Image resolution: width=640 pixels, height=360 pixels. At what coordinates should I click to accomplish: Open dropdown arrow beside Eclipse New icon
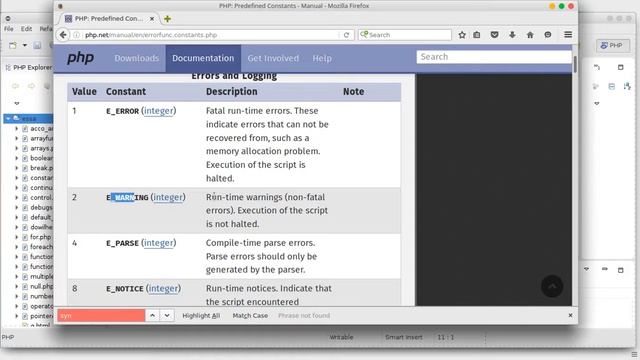24,45
